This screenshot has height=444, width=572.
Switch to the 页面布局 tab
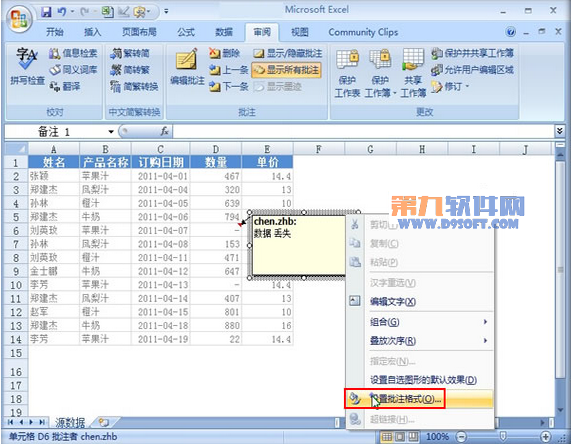pyautogui.click(x=139, y=32)
